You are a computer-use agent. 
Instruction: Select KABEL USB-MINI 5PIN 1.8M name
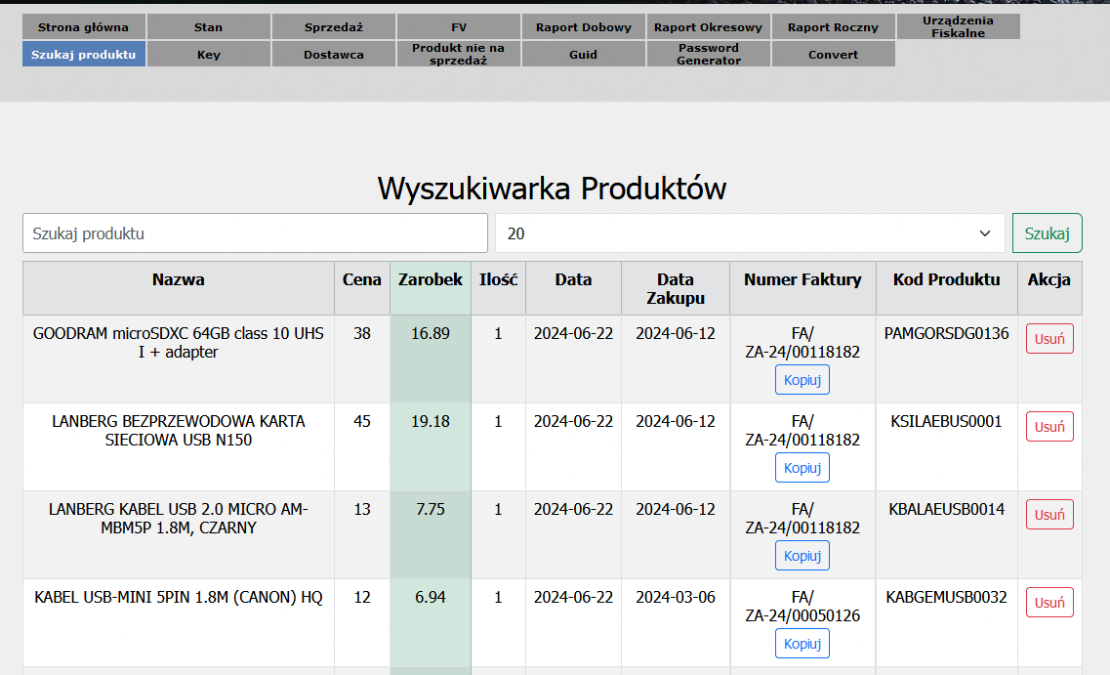pos(178,597)
